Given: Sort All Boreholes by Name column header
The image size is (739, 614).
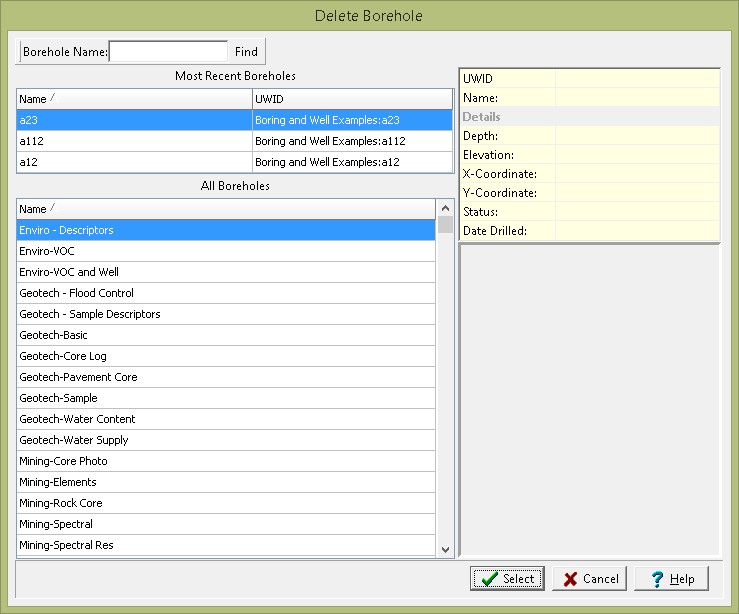Looking at the screenshot, I should coord(226,209).
